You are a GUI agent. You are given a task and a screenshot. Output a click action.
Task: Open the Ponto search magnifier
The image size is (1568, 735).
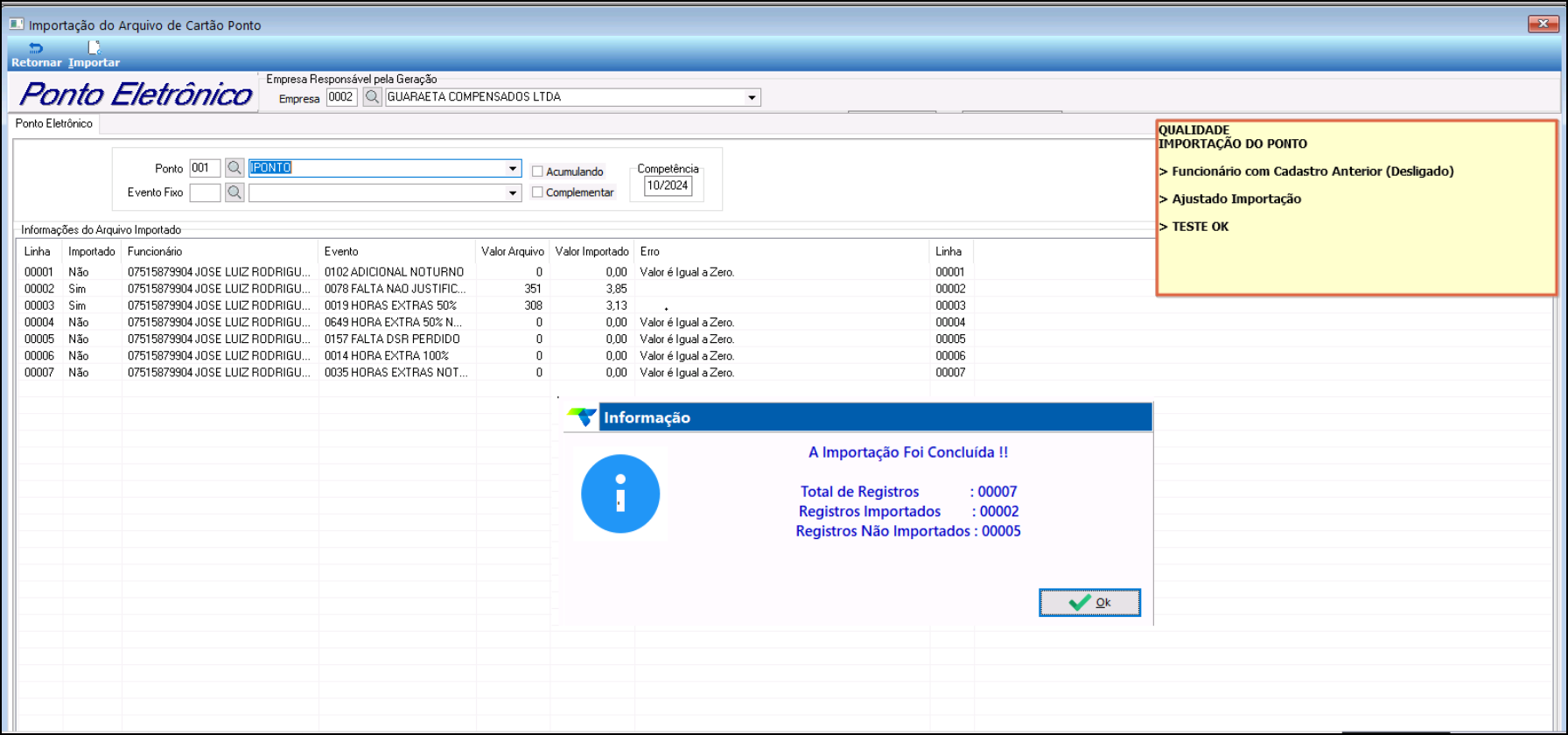(234, 168)
